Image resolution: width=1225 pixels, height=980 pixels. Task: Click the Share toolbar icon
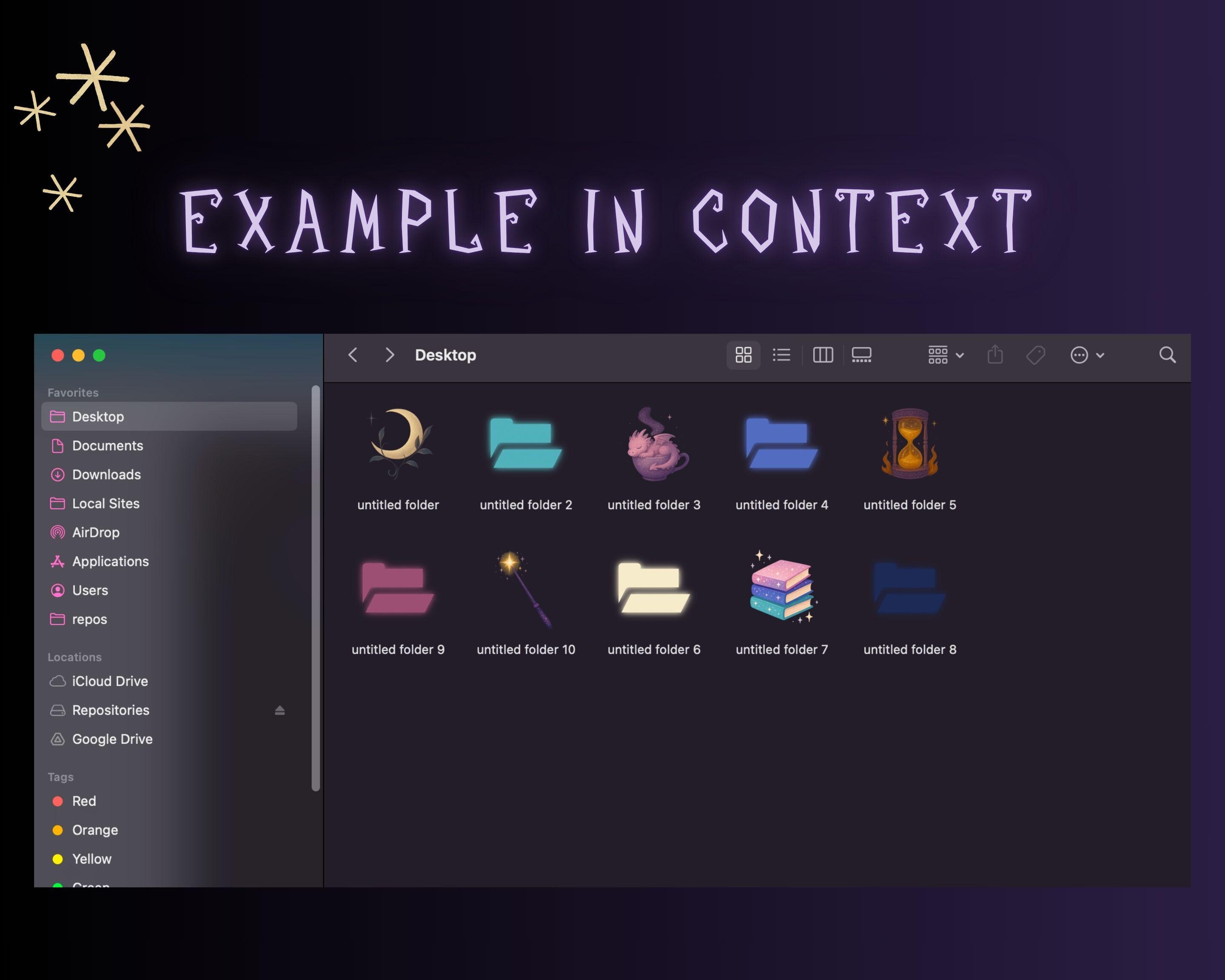995,355
